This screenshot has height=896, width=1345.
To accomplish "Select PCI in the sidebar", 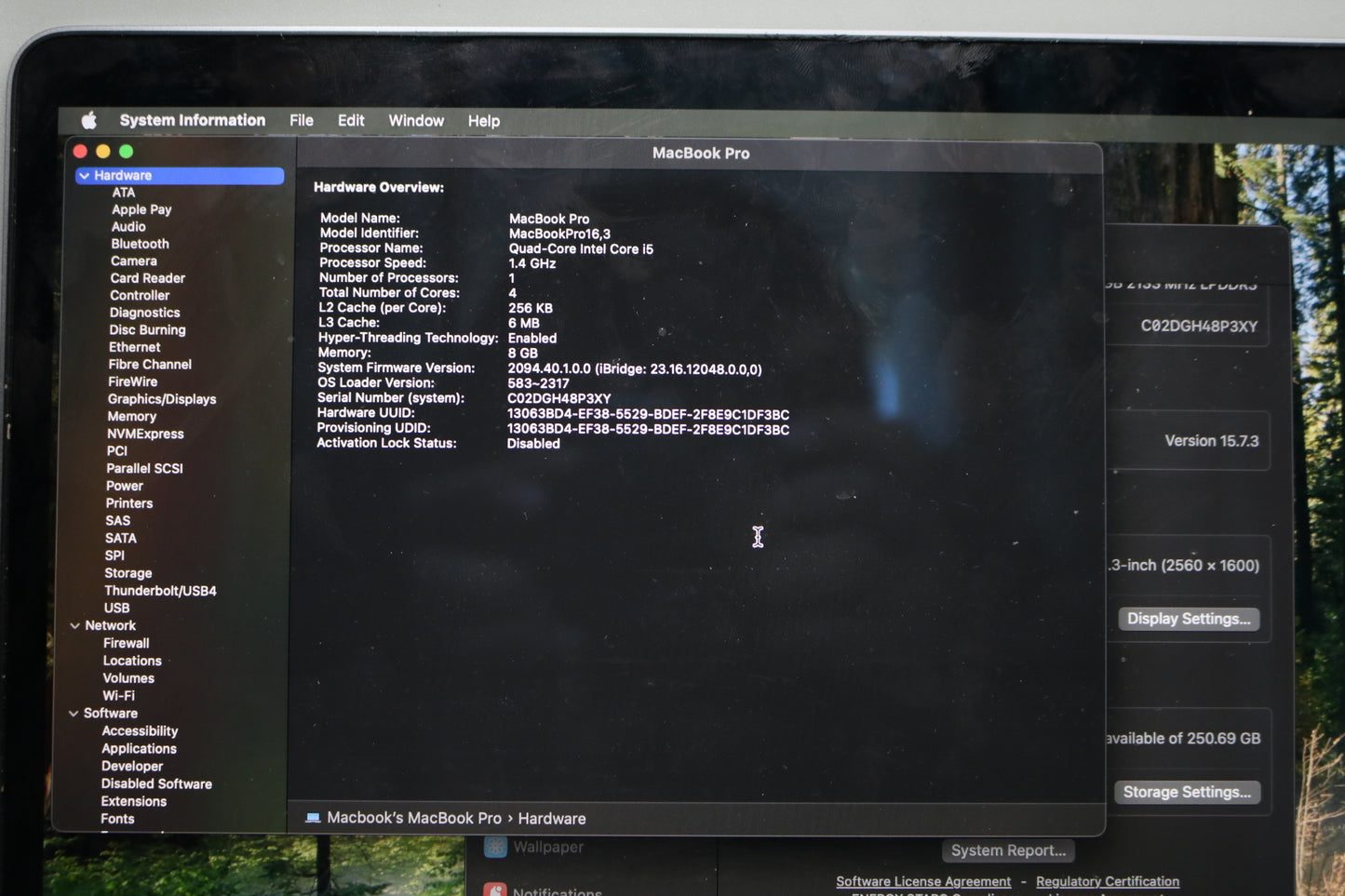I will (x=117, y=451).
